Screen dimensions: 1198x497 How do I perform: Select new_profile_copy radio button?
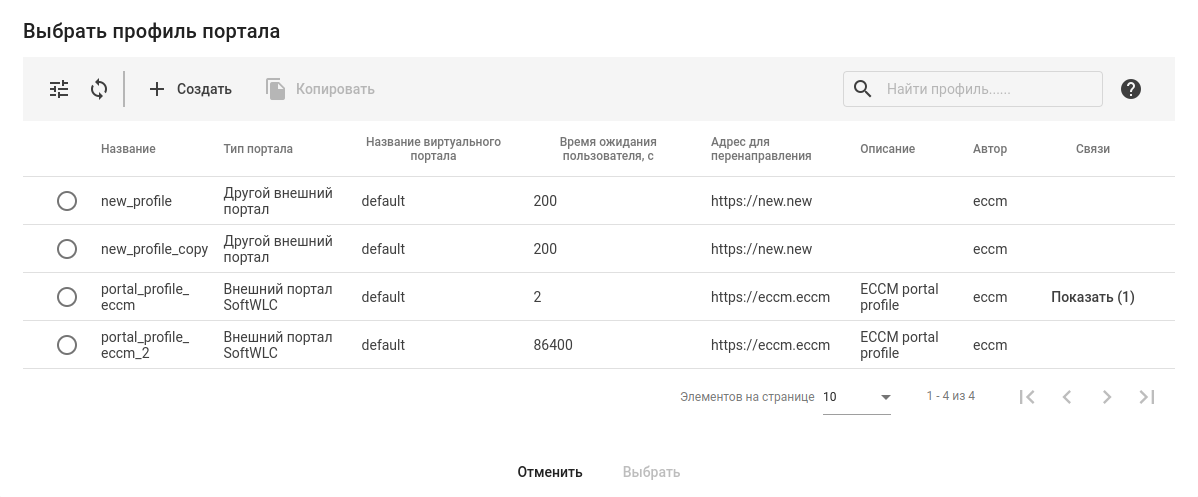[67, 249]
